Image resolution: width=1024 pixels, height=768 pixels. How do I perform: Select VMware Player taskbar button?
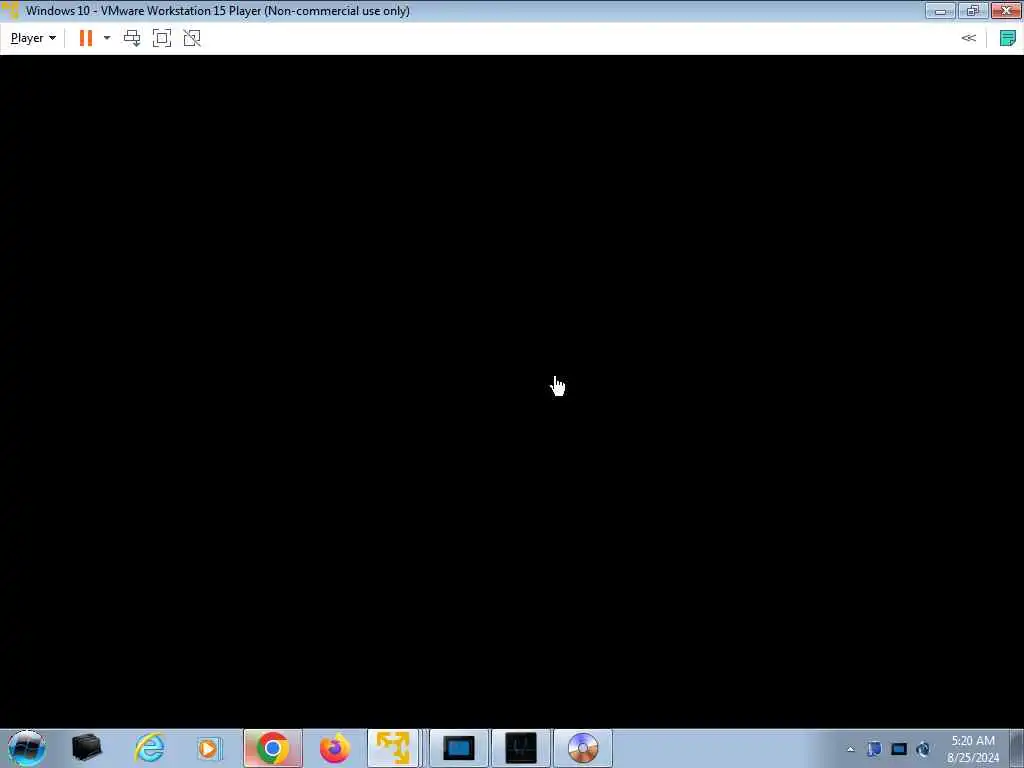(393, 748)
